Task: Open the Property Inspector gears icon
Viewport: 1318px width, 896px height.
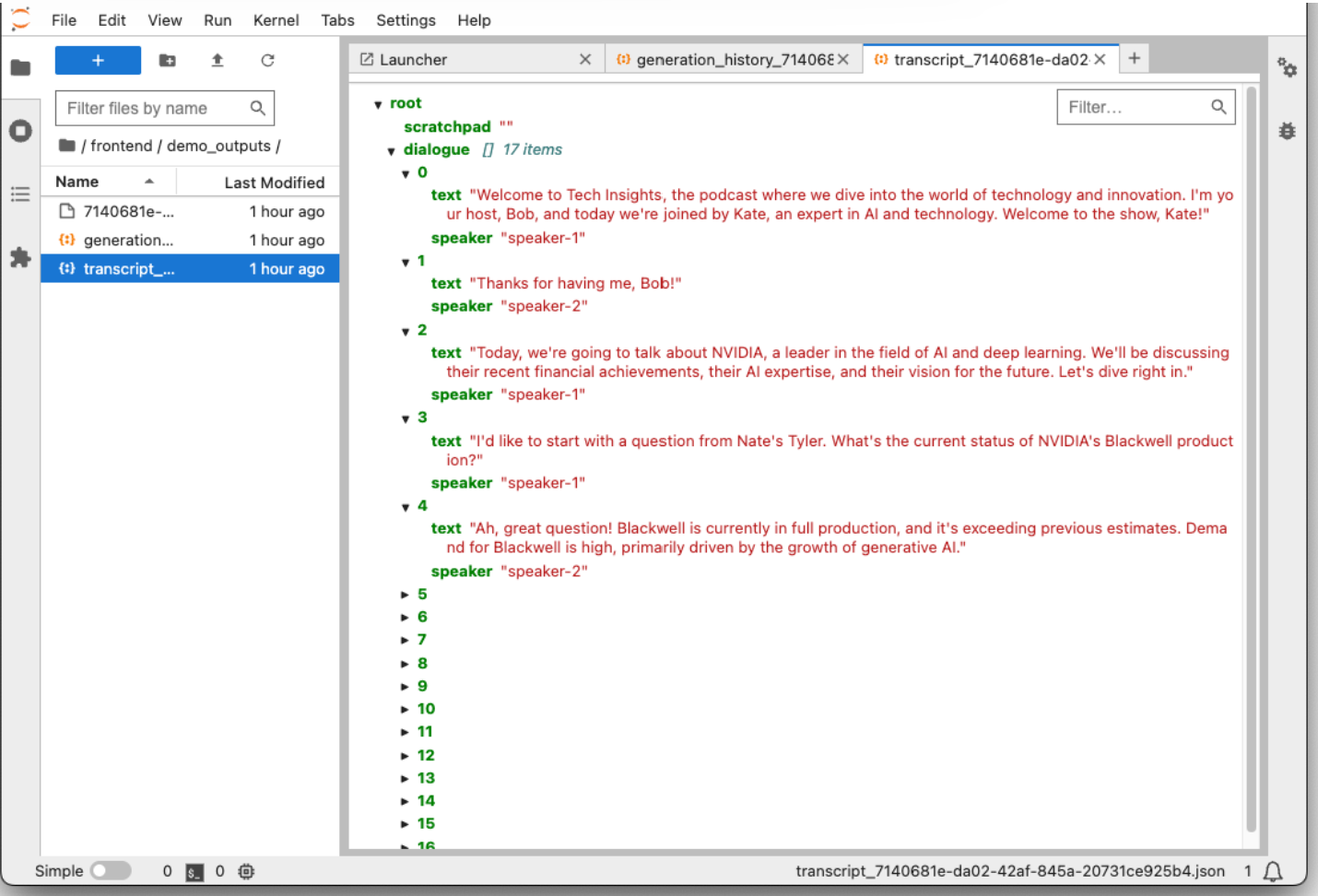Action: (x=1287, y=67)
